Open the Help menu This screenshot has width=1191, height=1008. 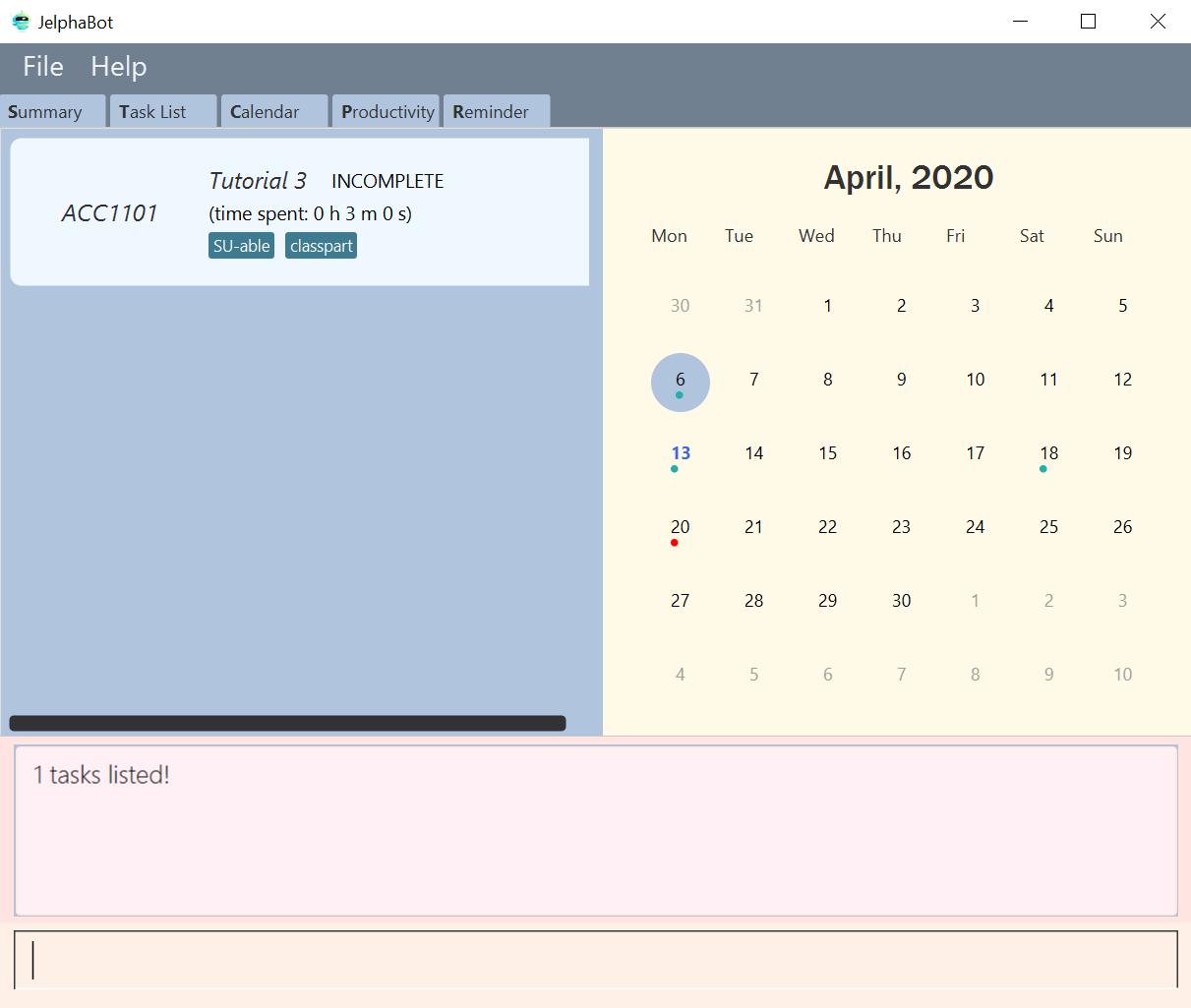[119, 67]
